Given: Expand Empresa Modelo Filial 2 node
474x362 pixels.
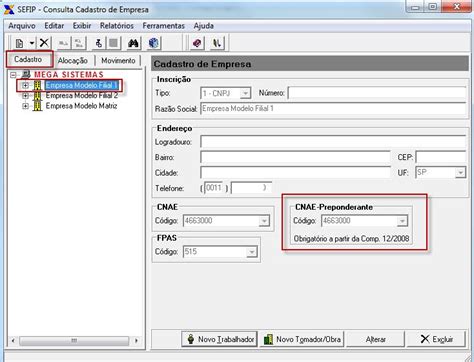Looking at the screenshot, I should [25, 96].
